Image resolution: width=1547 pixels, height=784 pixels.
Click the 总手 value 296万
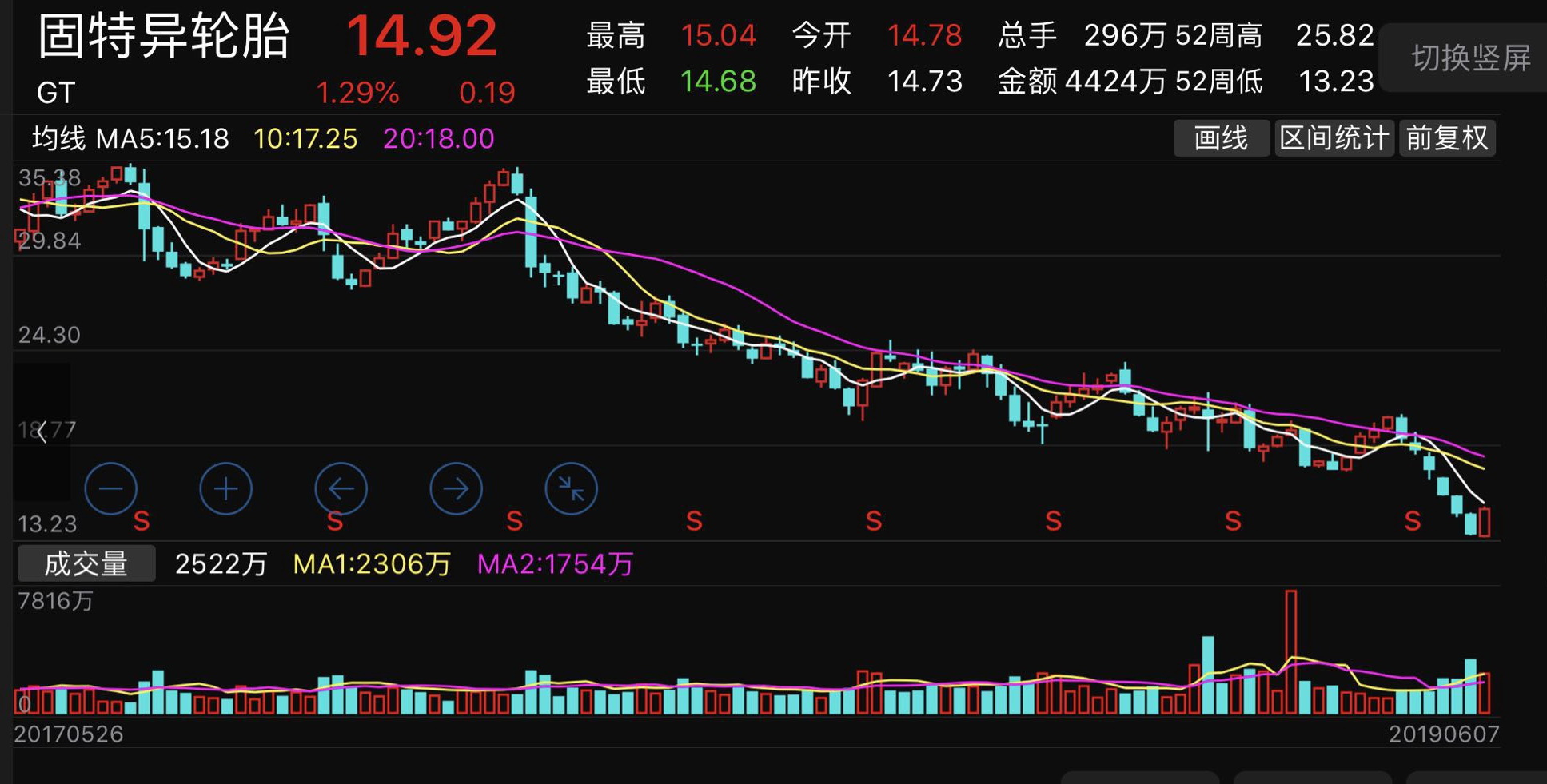coord(1126,35)
